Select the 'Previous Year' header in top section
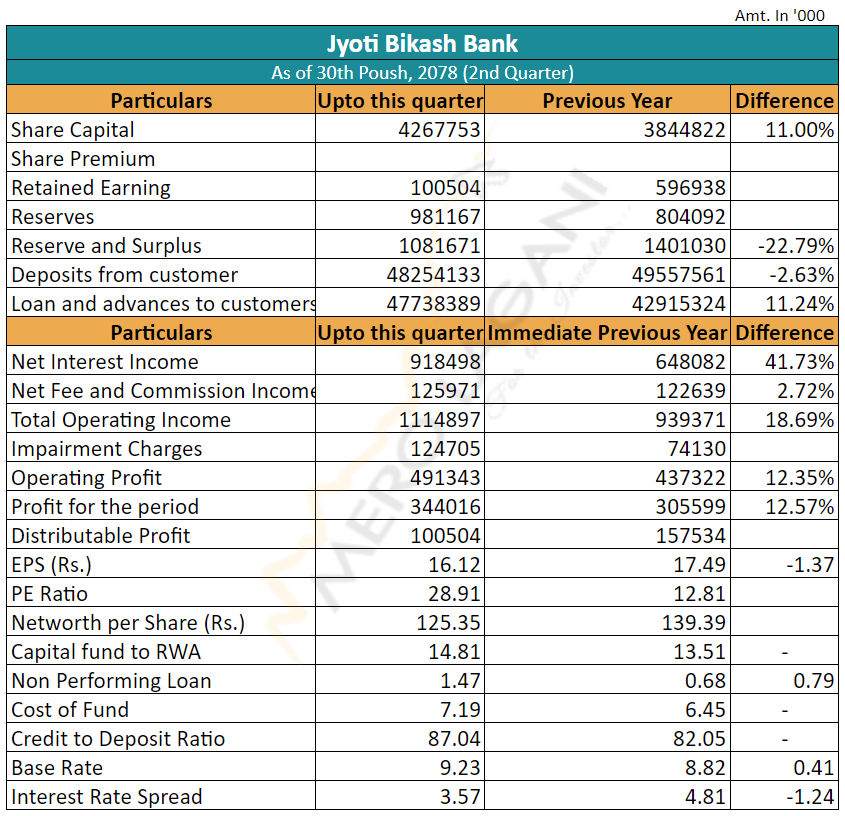This screenshot has height=816, width=845. click(607, 101)
